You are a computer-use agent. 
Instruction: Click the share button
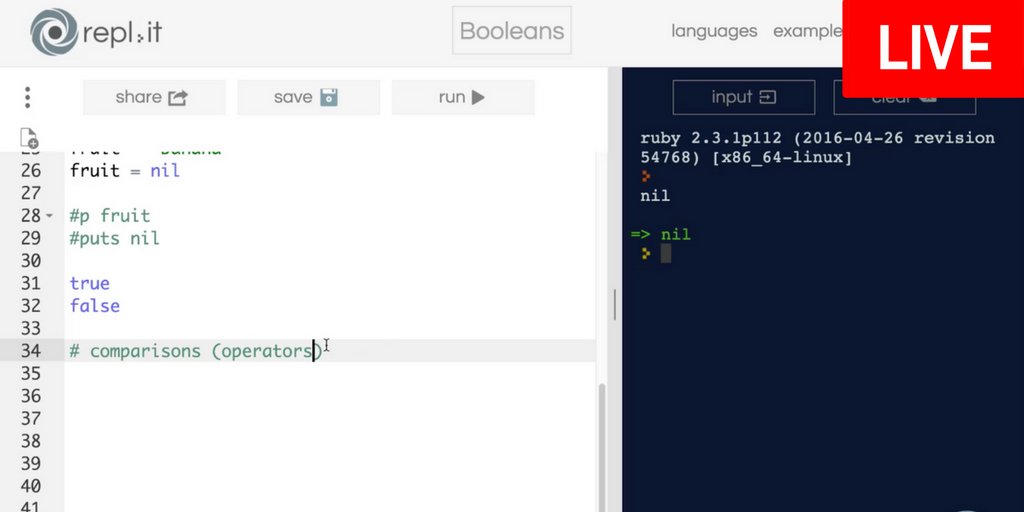tap(153, 97)
